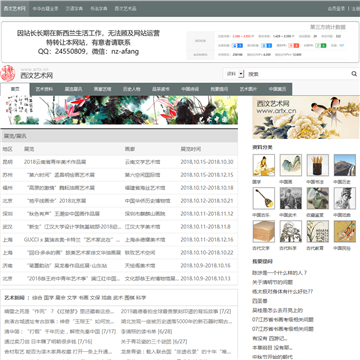Open the “笔墨韵动” exhibition in 济南
The height and width of the screenshot is (360, 360).
(x=67, y=266)
